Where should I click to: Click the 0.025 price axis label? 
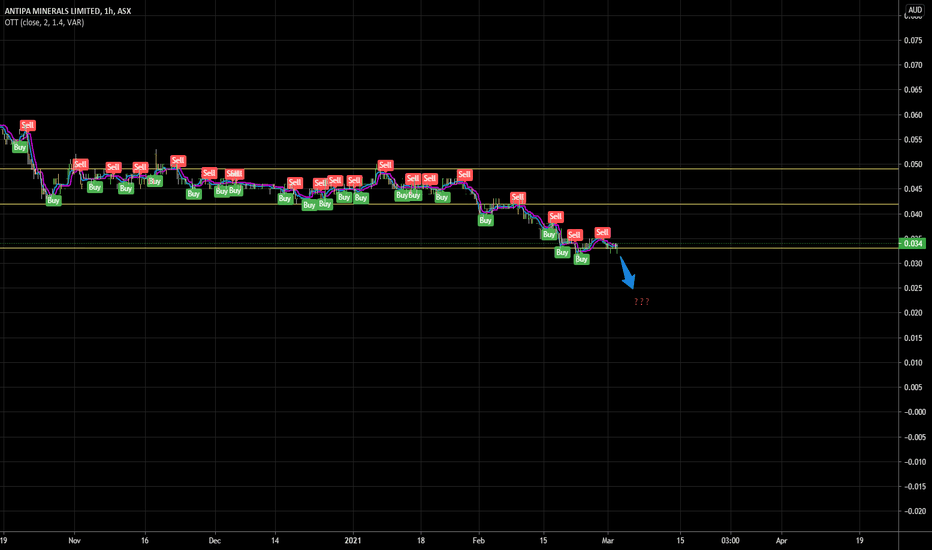pyautogui.click(x=913, y=288)
